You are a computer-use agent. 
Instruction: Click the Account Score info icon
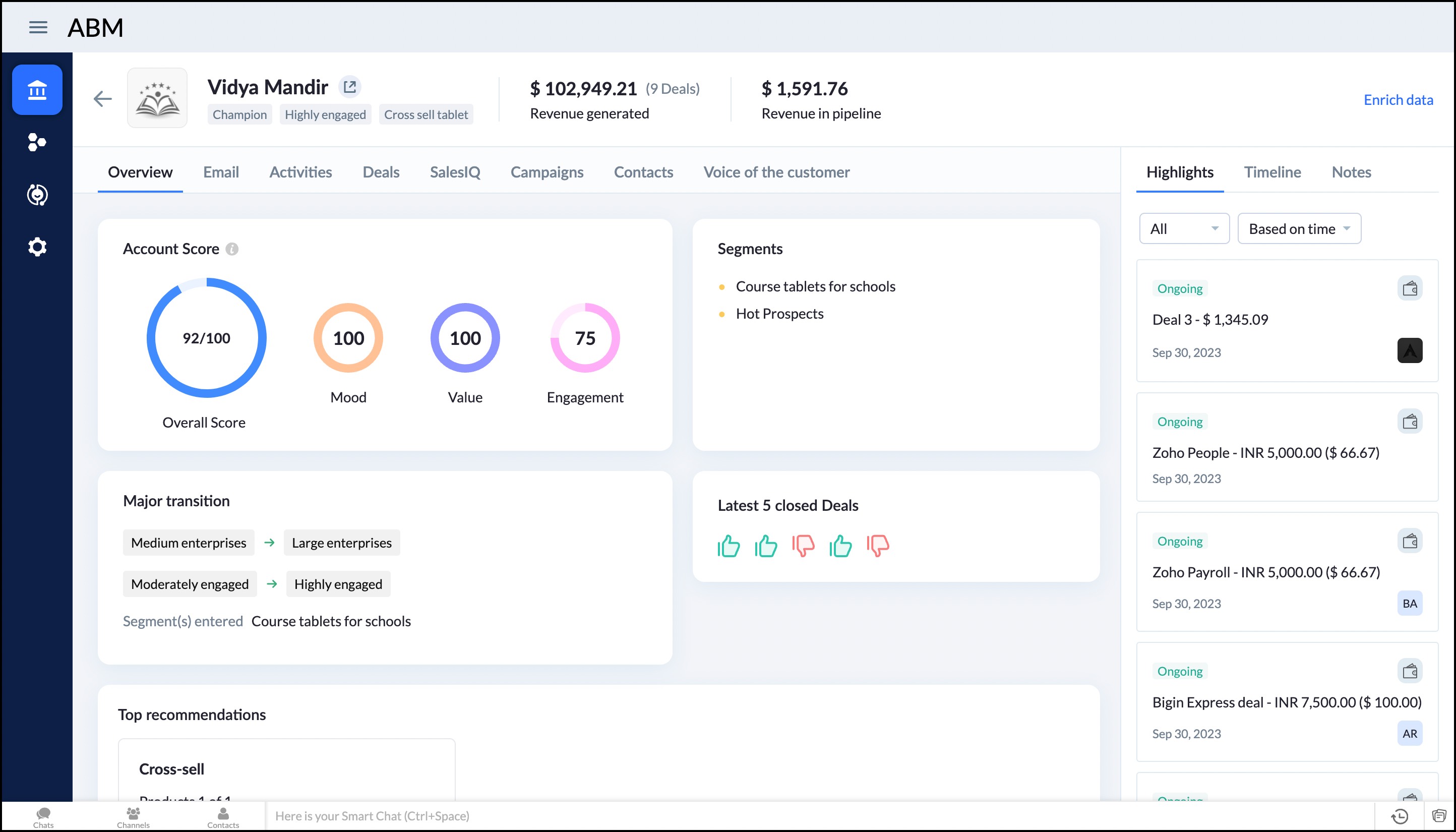(x=232, y=249)
